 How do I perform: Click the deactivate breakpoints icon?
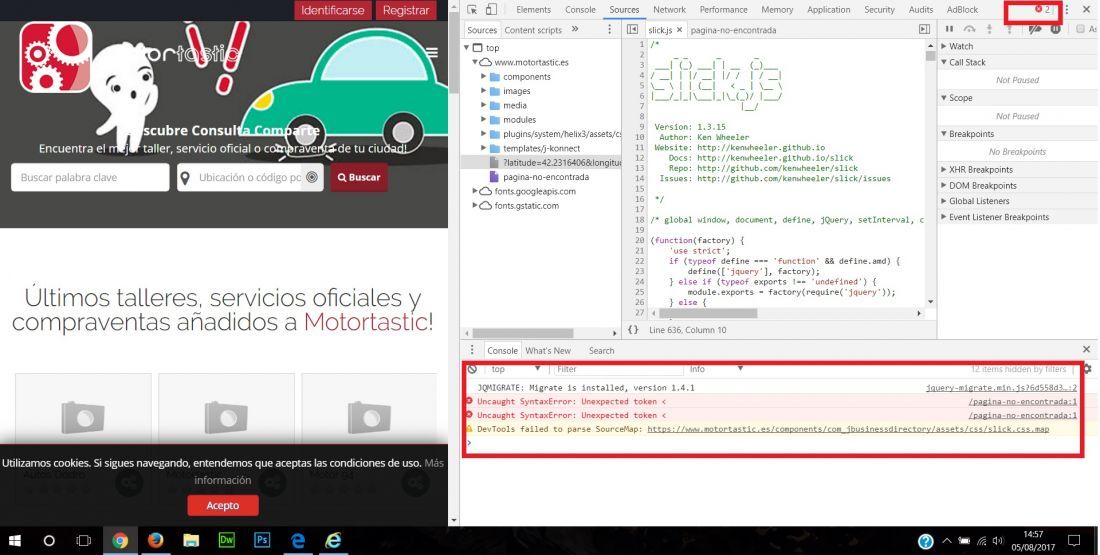[1035, 29]
